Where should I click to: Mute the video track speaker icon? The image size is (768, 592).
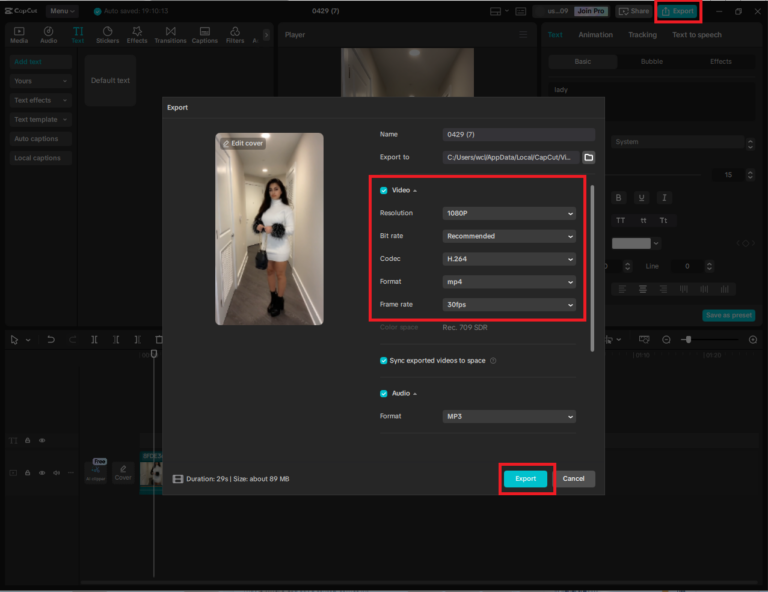(56, 473)
